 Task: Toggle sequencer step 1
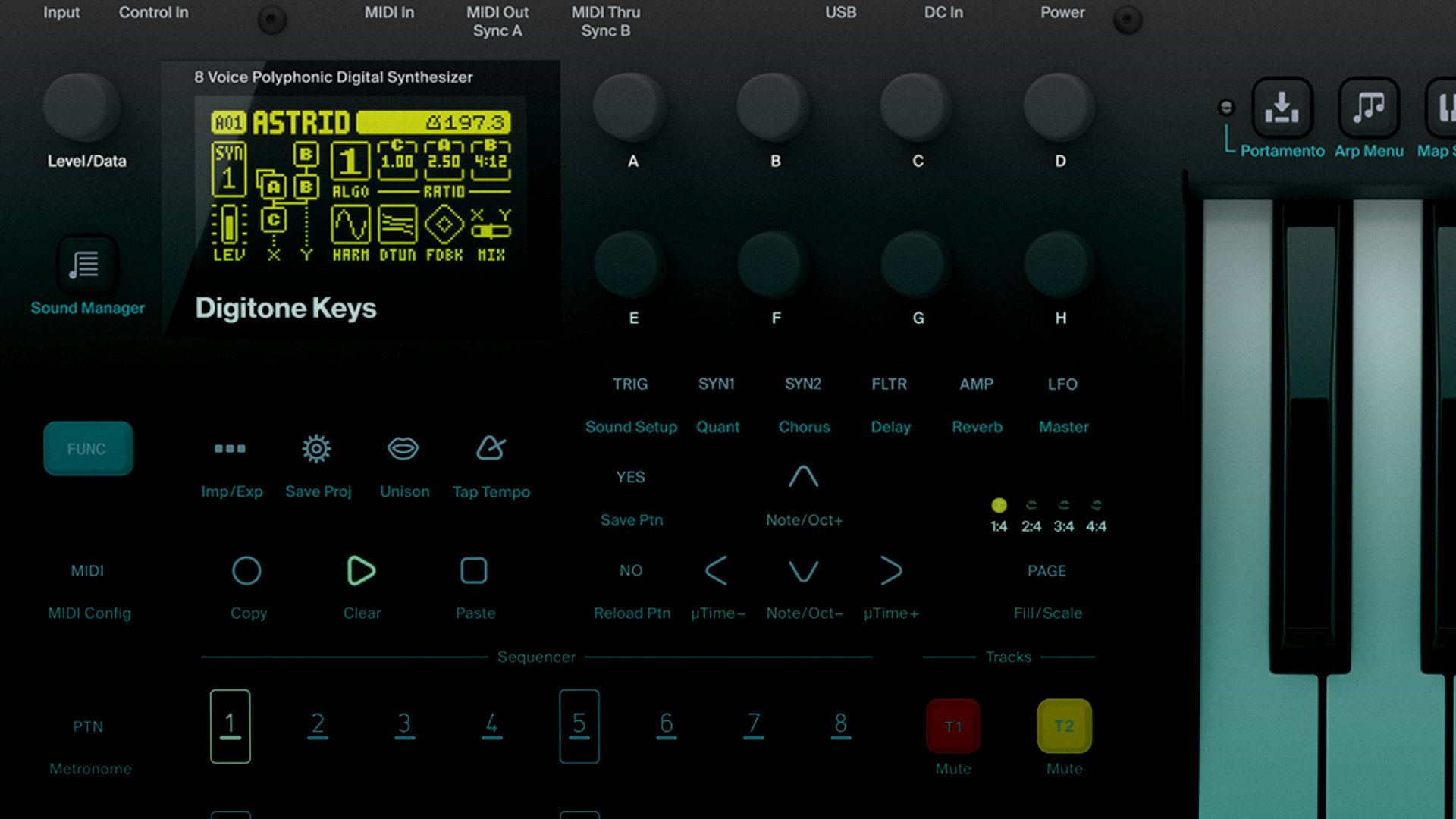click(x=231, y=726)
